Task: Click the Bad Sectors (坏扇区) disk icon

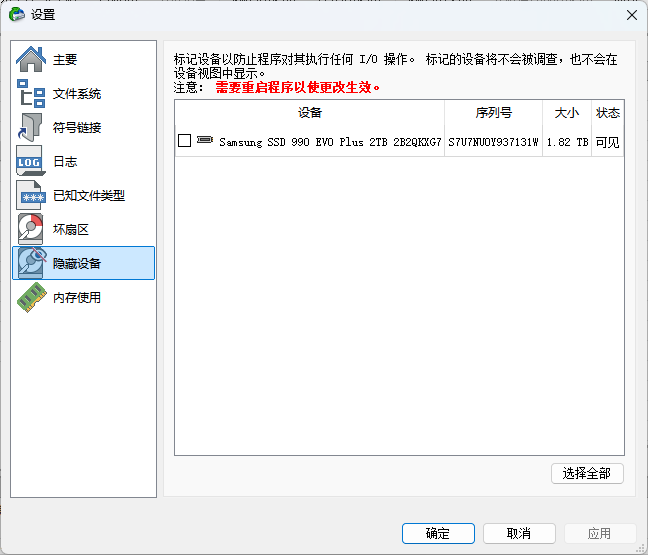Action: click(x=31, y=230)
